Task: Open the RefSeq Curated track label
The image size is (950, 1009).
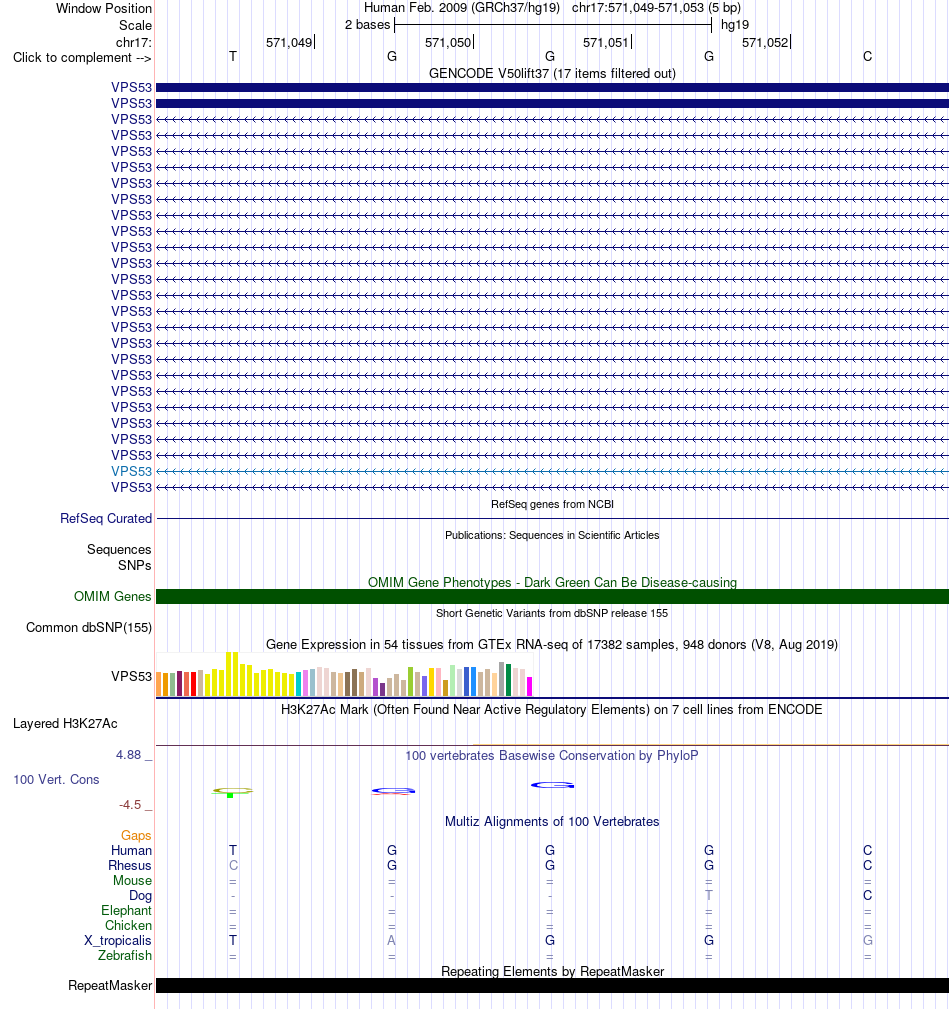Action: click(106, 519)
